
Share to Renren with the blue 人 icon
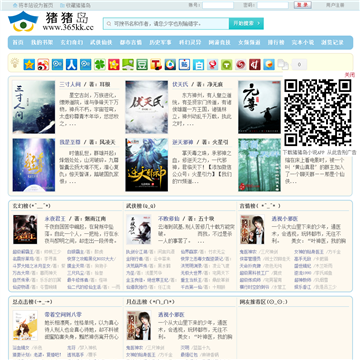click(72, 64)
